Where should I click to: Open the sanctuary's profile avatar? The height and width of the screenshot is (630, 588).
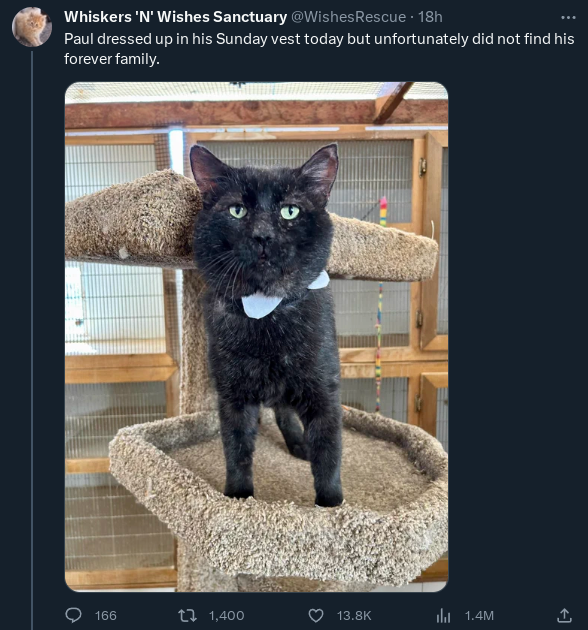(x=32, y=27)
